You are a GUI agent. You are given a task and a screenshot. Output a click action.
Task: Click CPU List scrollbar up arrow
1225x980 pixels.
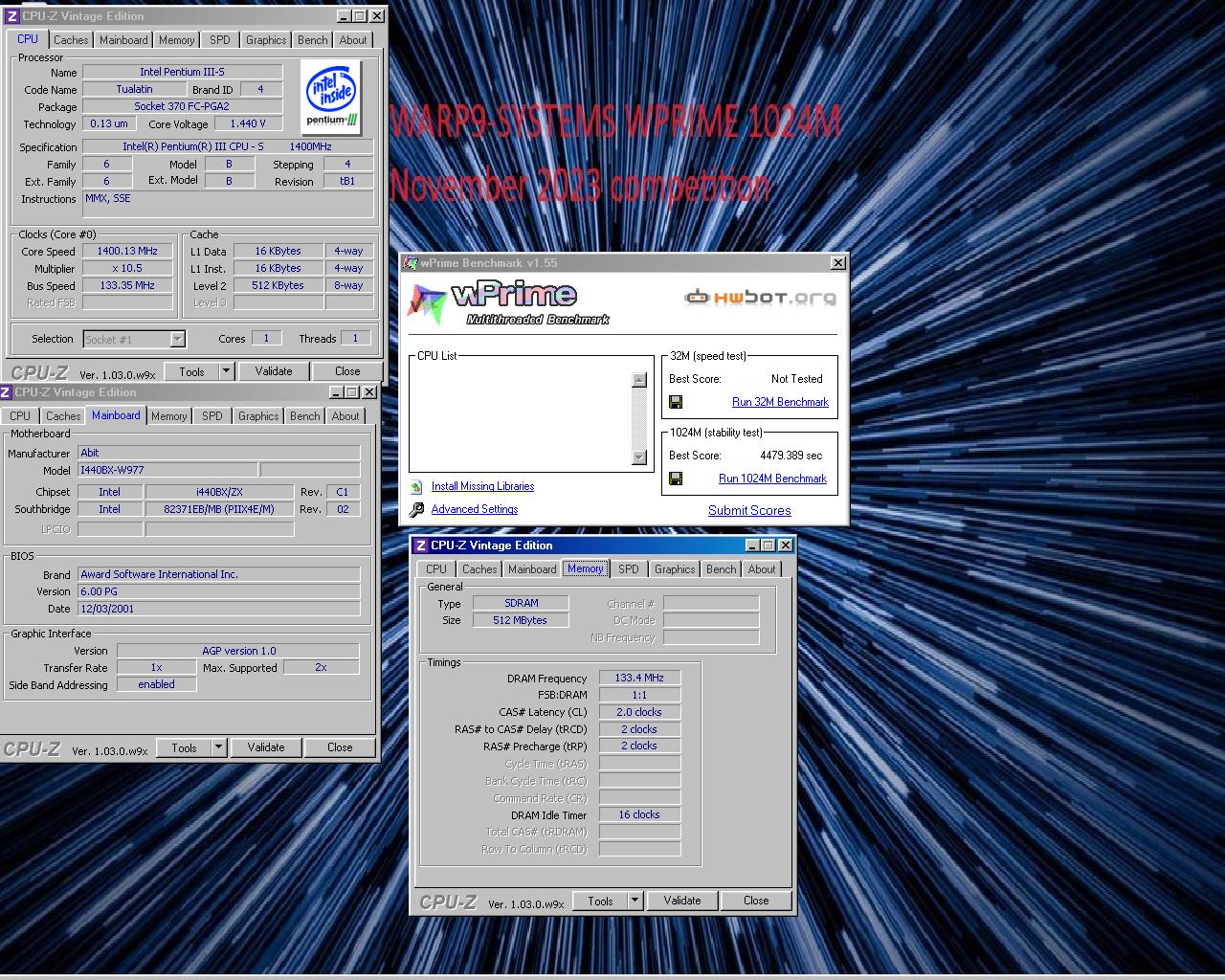pyautogui.click(x=639, y=380)
